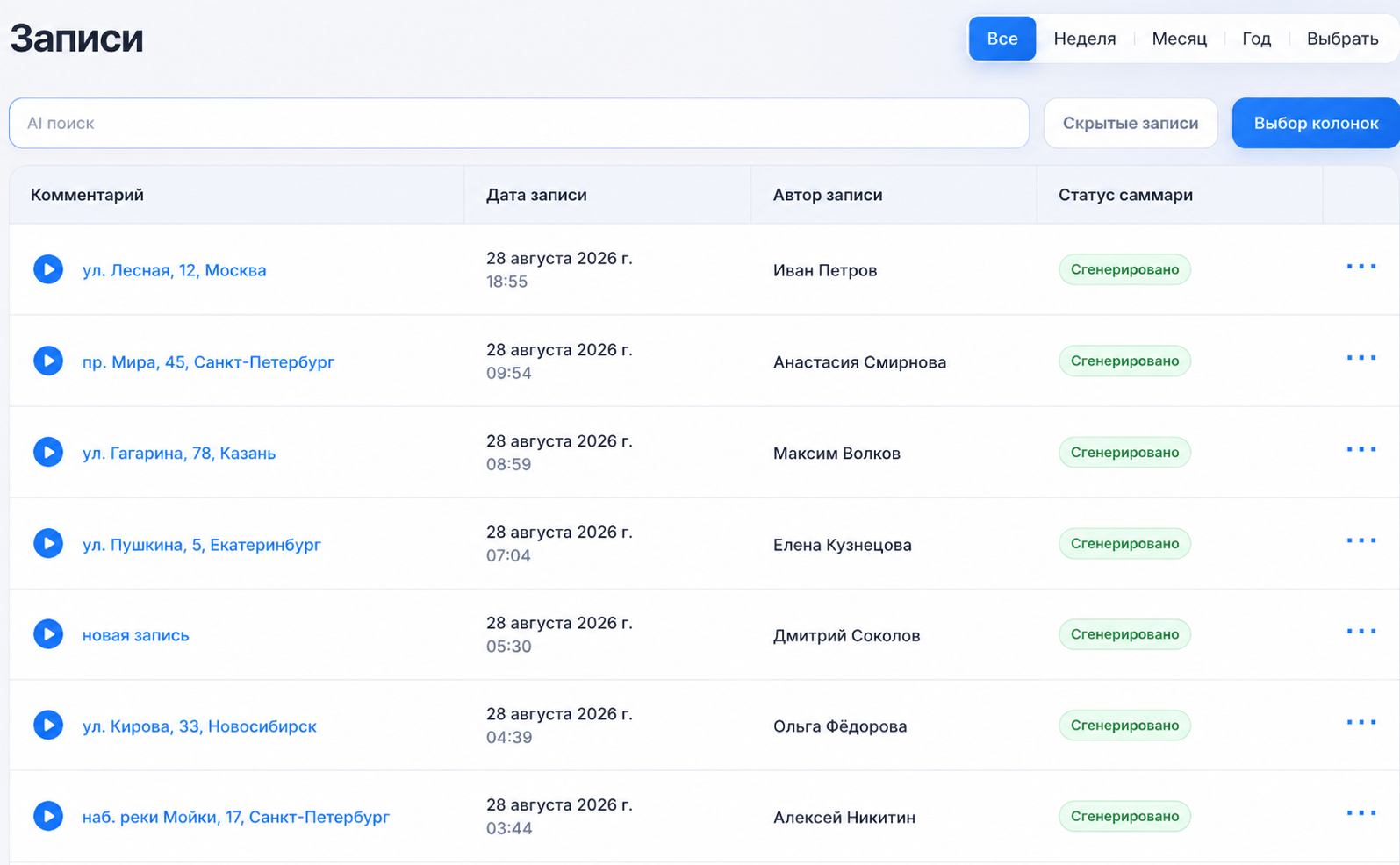The image size is (1400, 865).
Task: Open the link ул. Кирова, 33, Новосибирск
Action: (x=199, y=726)
